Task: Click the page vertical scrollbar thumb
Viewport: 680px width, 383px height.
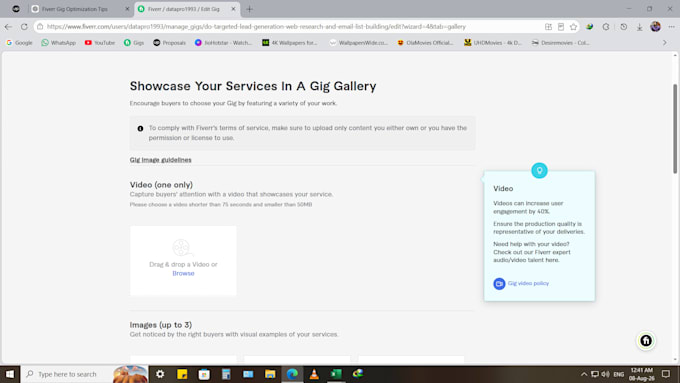Action: tap(675, 129)
